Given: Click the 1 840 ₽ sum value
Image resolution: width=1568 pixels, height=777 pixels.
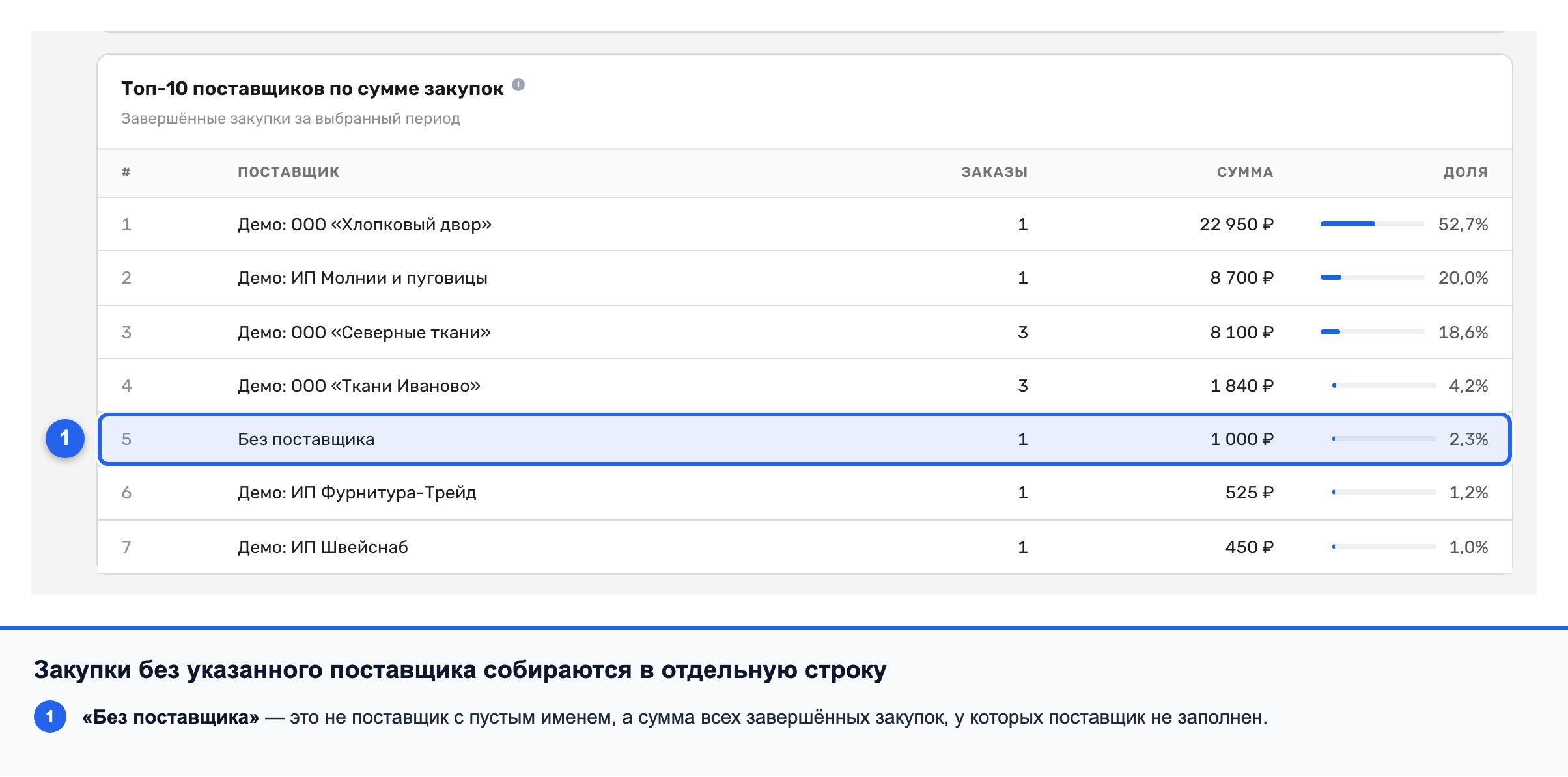Looking at the screenshot, I should tap(1242, 386).
